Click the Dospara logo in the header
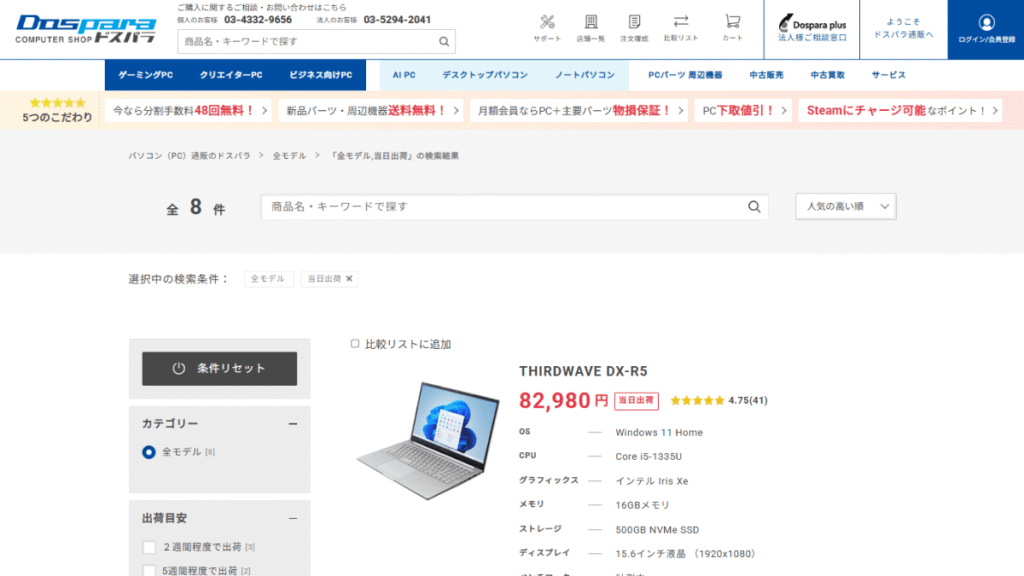 (x=86, y=29)
